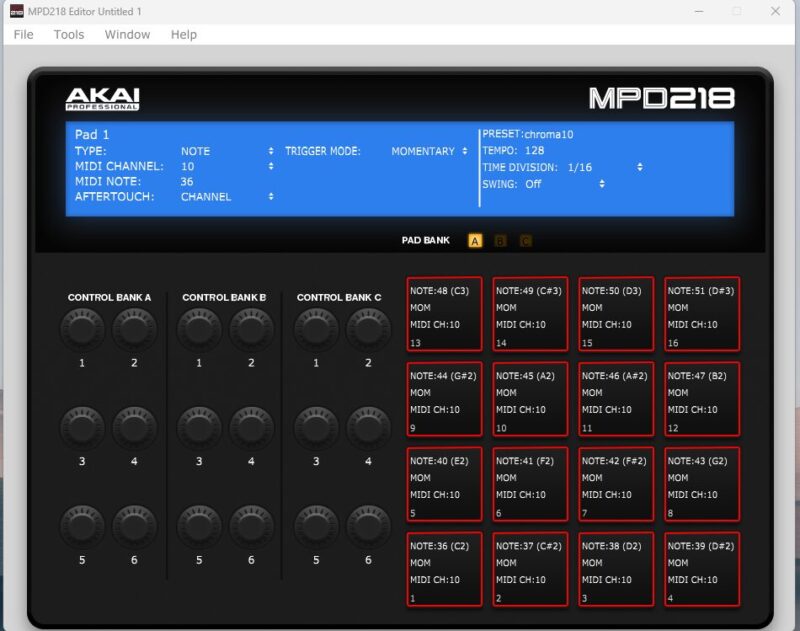This screenshot has height=631, width=800.
Task: Click knob 3 in Control Bank C
Action: click(x=316, y=427)
